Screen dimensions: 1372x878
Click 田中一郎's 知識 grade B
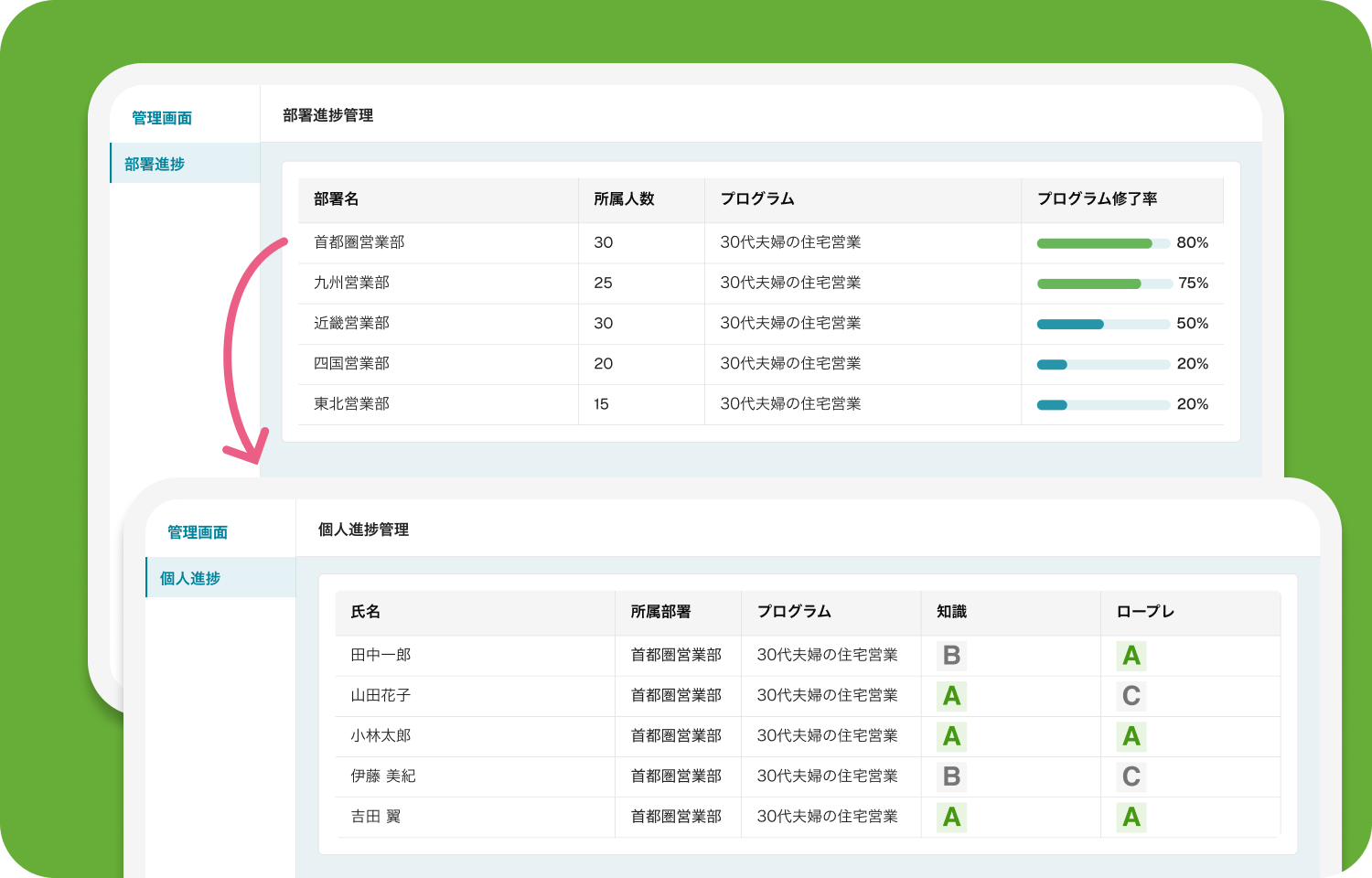tap(951, 655)
